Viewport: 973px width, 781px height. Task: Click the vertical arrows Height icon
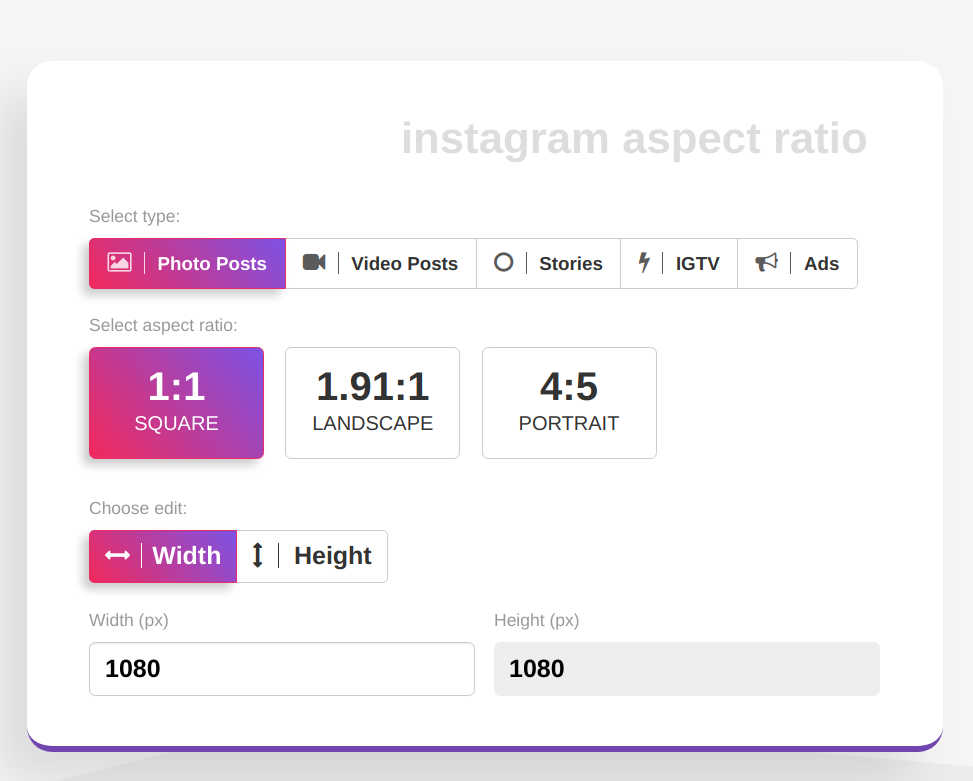pos(258,555)
